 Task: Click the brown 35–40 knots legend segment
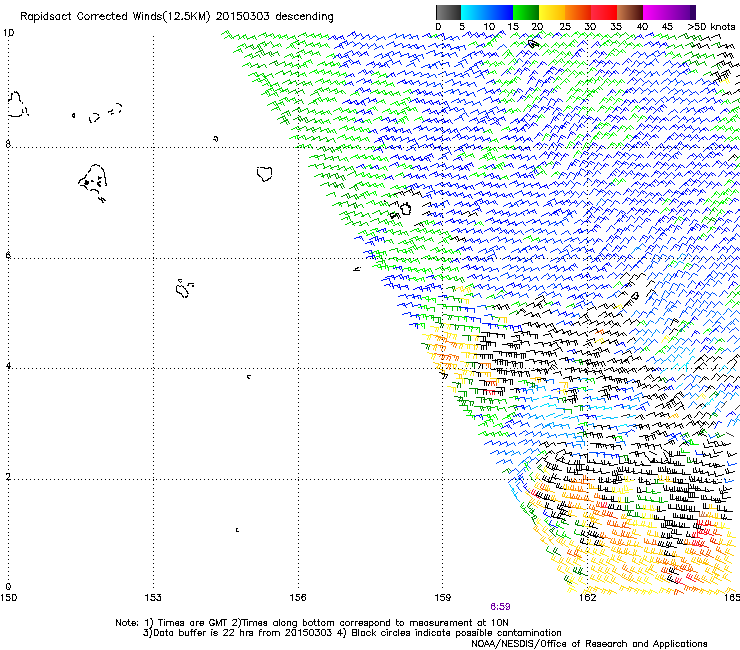(x=630, y=12)
